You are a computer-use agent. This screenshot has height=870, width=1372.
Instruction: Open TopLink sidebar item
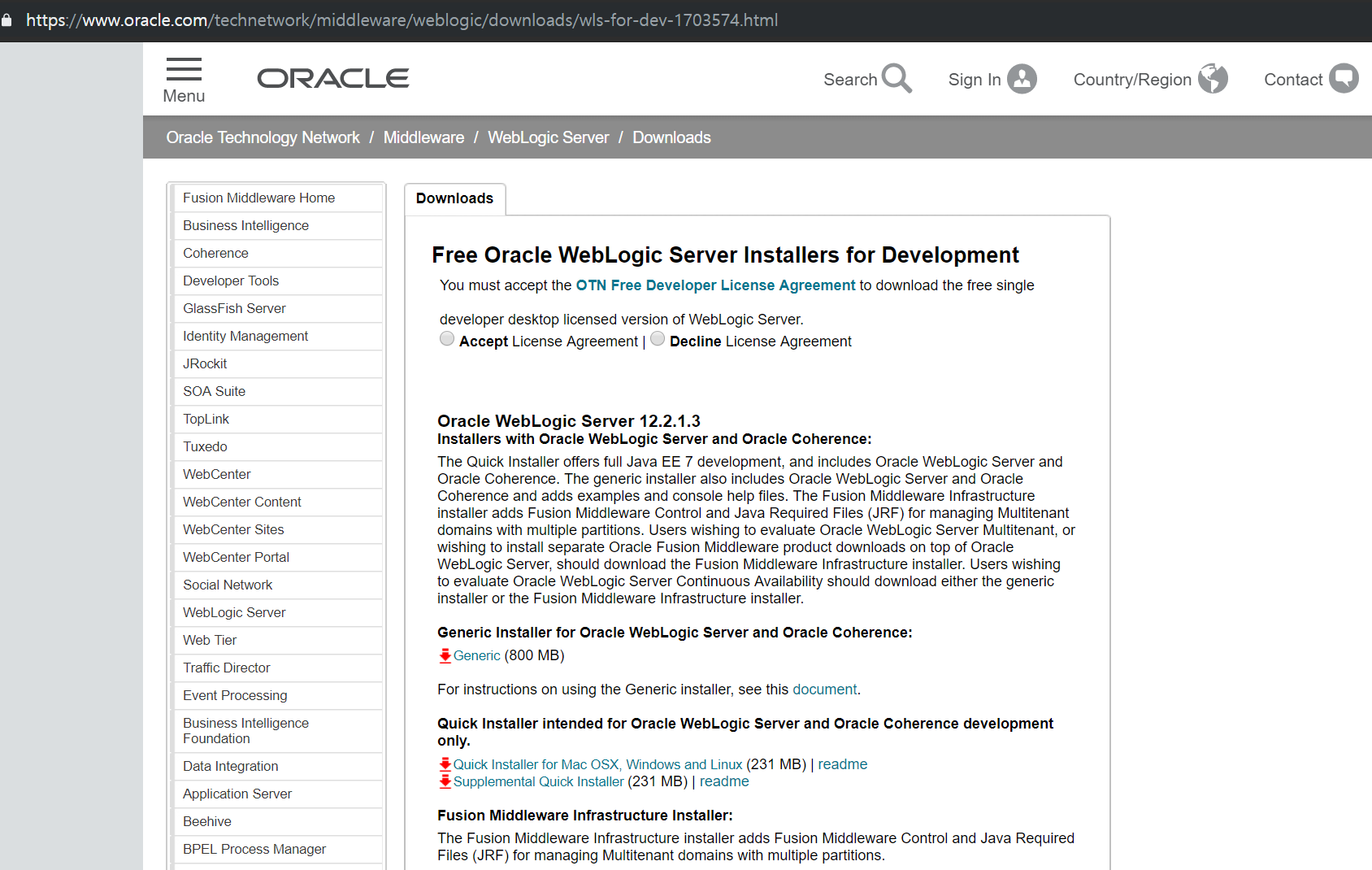tap(277, 419)
